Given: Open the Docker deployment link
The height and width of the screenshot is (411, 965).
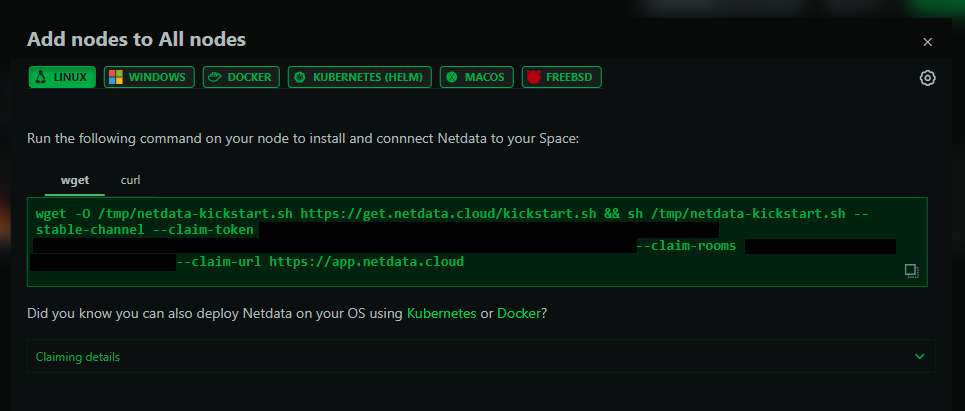Looking at the screenshot, I should tap(519, 313).
